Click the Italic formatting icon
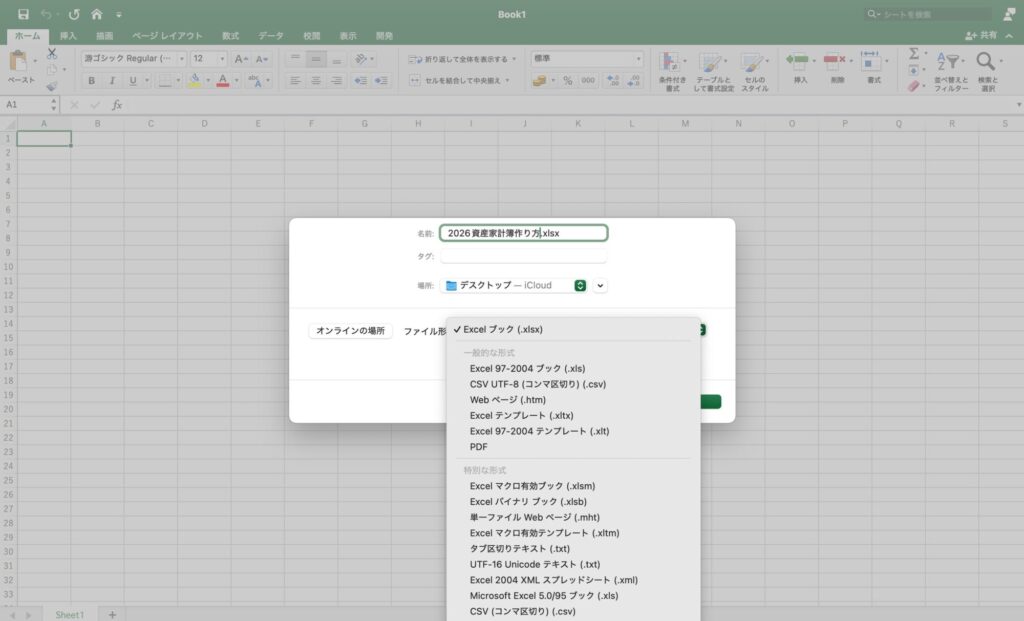The width and height of the screenshot is (1024, 621). click(x=112, y=80)
